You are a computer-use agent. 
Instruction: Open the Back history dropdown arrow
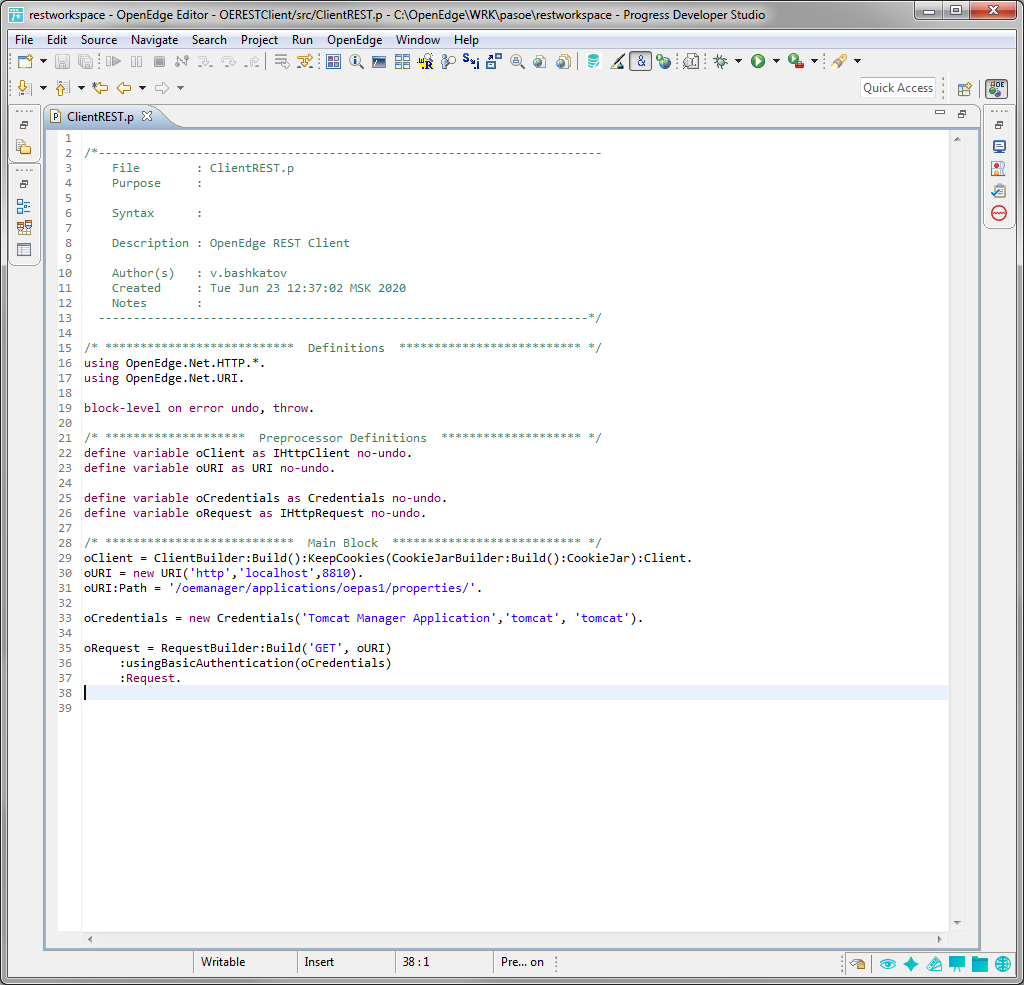(x=142, y=88)
